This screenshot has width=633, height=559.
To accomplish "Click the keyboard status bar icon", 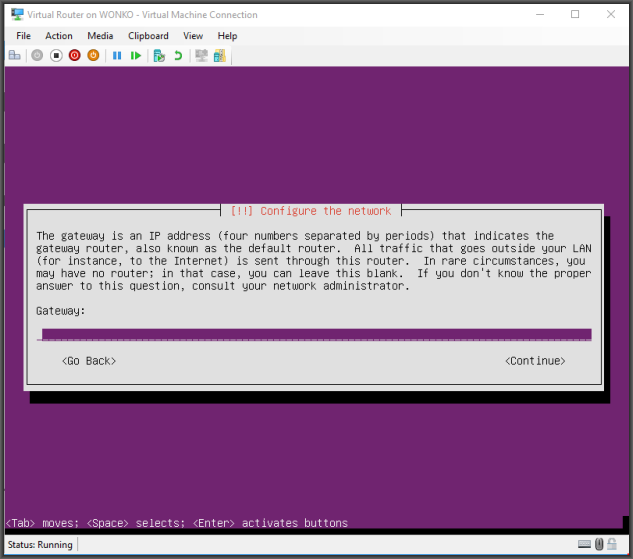I will [x=584, y=544].
